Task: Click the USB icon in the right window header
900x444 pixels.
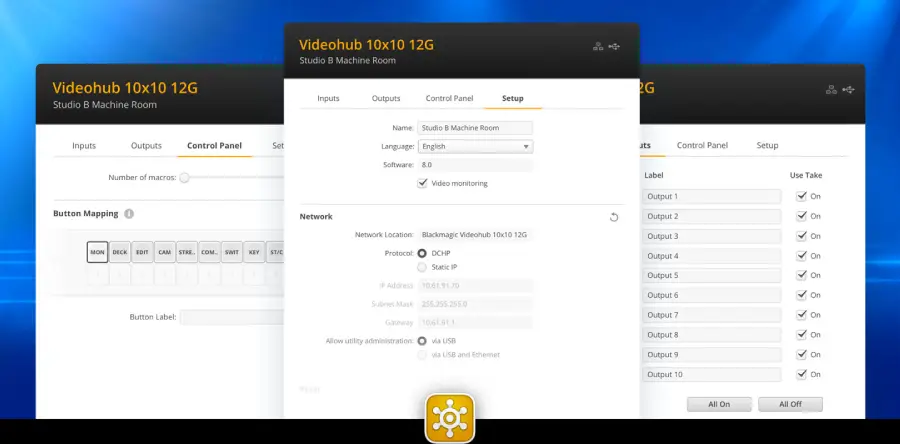Action: [848, 90]
